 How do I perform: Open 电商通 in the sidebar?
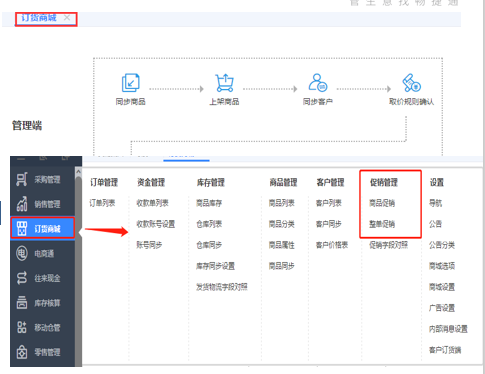tap(43, 254)
